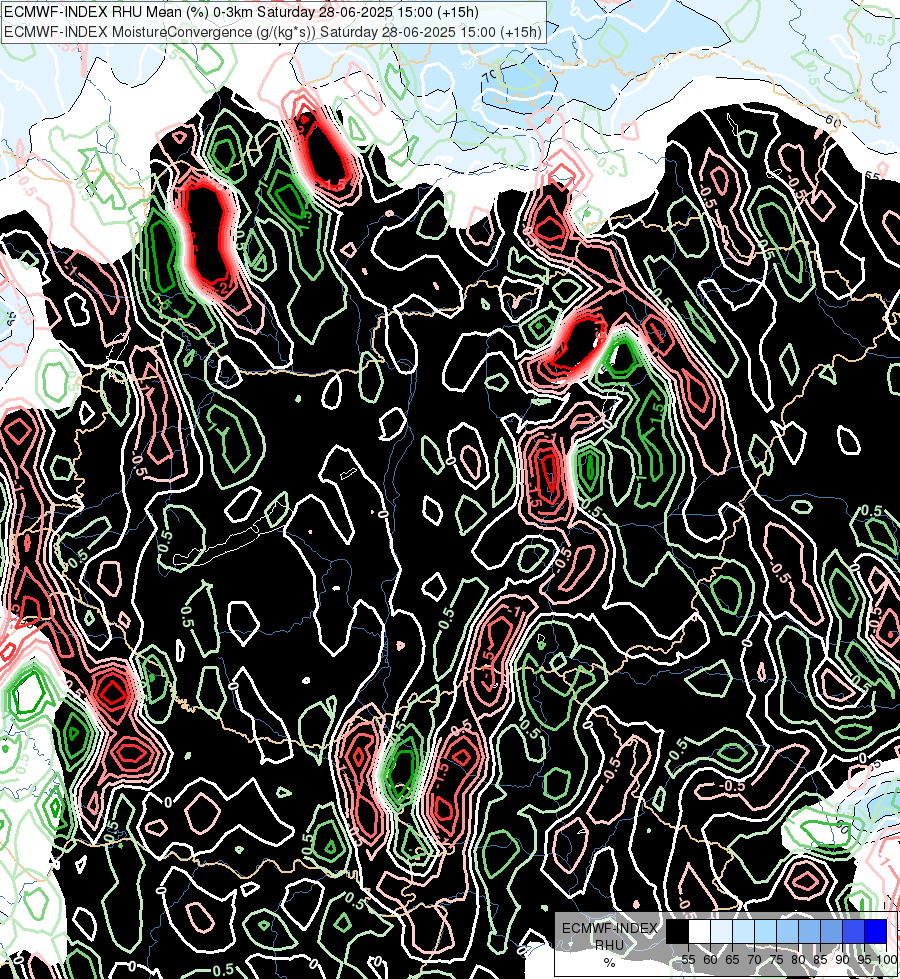Click the '%' unit label in the legend
The width and height of the screenshot is (900, 979).
tap(609, 963)
